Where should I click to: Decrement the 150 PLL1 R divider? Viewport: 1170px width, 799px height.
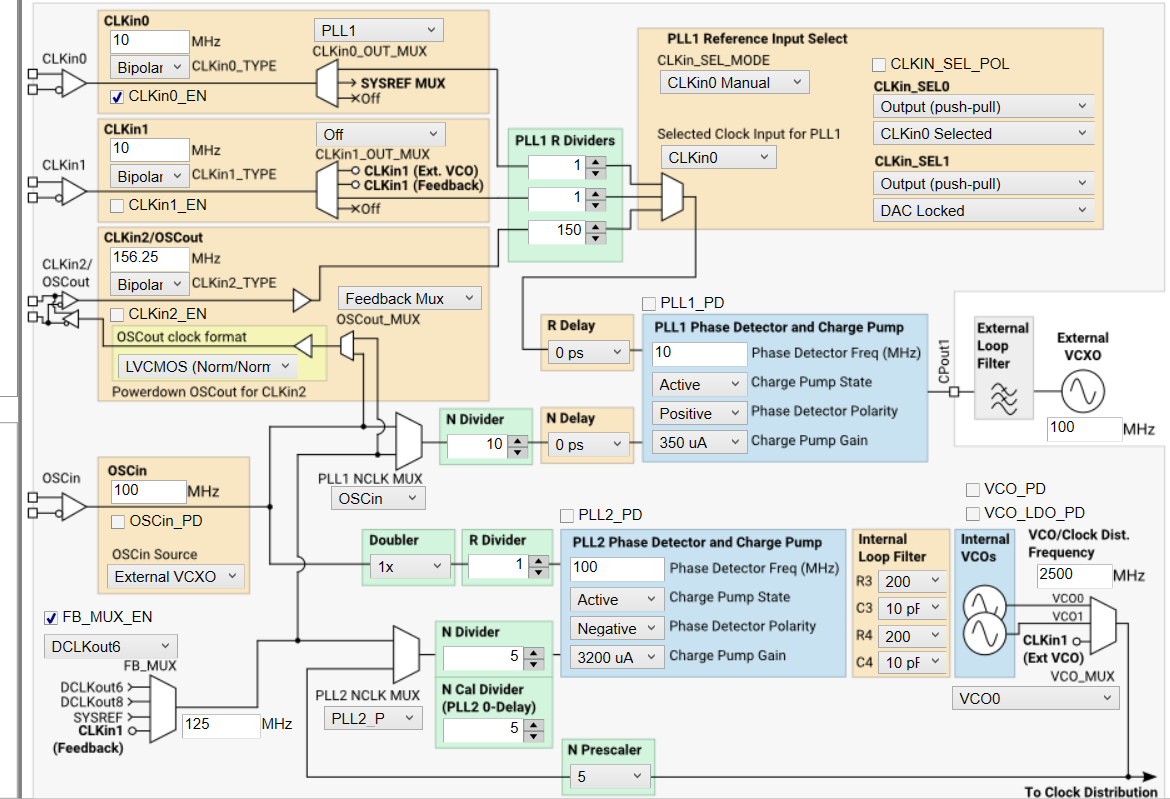(595, 239)
